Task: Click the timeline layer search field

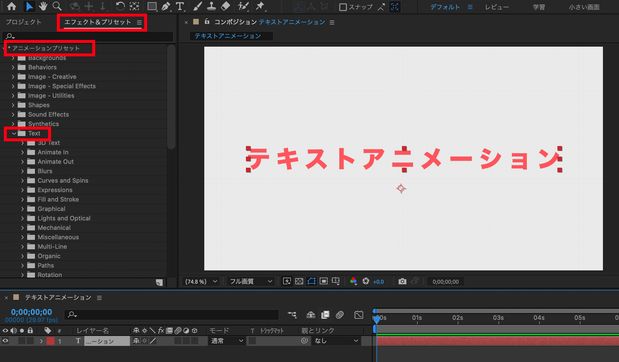Action: tap(172, 315)
